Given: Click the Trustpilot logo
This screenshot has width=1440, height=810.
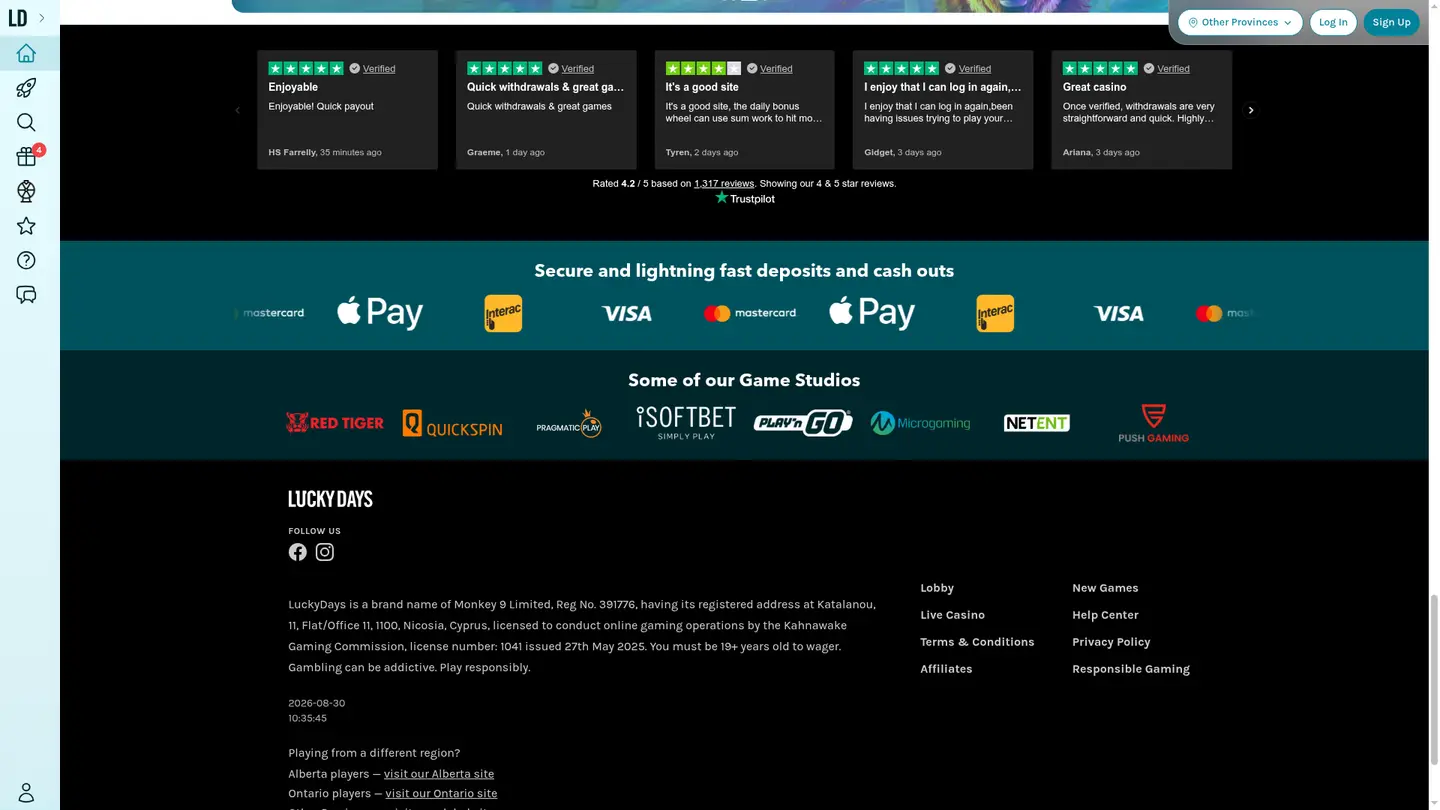Looking at the screenshot, I should pyautogui.click(x=744, y=198).
